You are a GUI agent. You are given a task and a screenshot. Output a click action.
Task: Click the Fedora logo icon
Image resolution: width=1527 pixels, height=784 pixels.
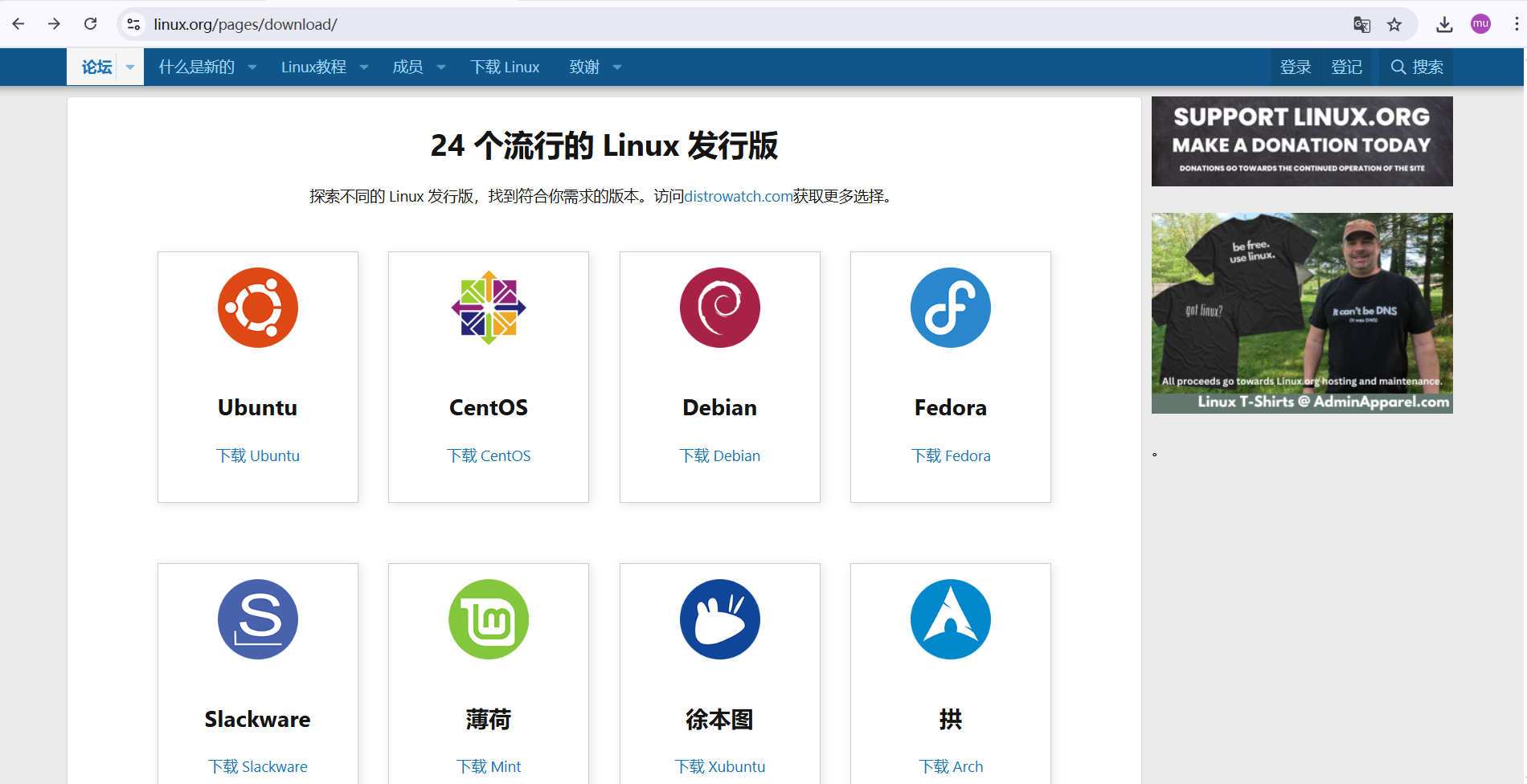click(951, 308)
